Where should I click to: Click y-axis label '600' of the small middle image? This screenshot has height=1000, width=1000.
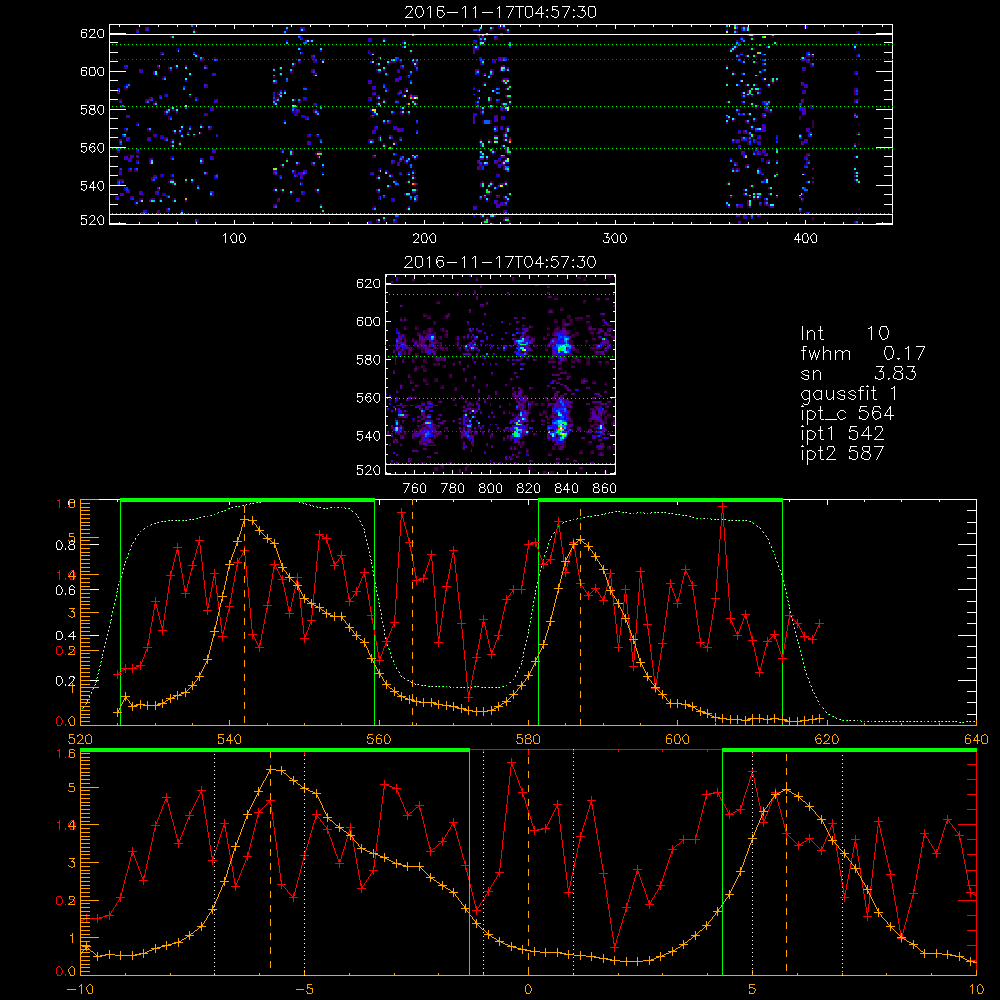(369, 321)
